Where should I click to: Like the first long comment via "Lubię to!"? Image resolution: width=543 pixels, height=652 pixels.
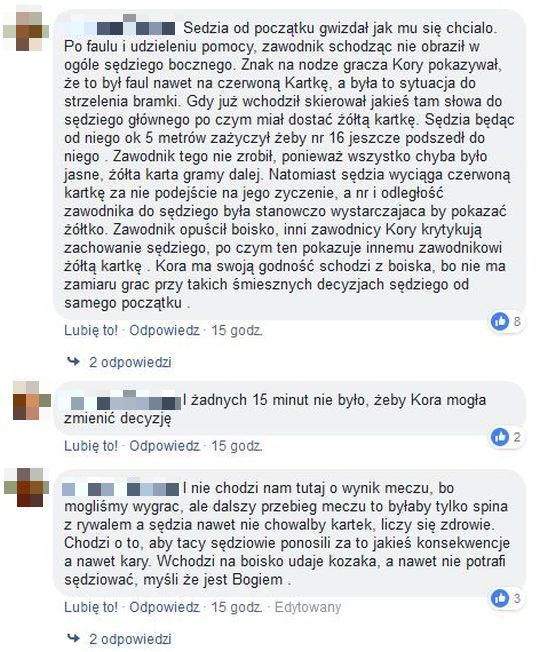click(91, 330)
